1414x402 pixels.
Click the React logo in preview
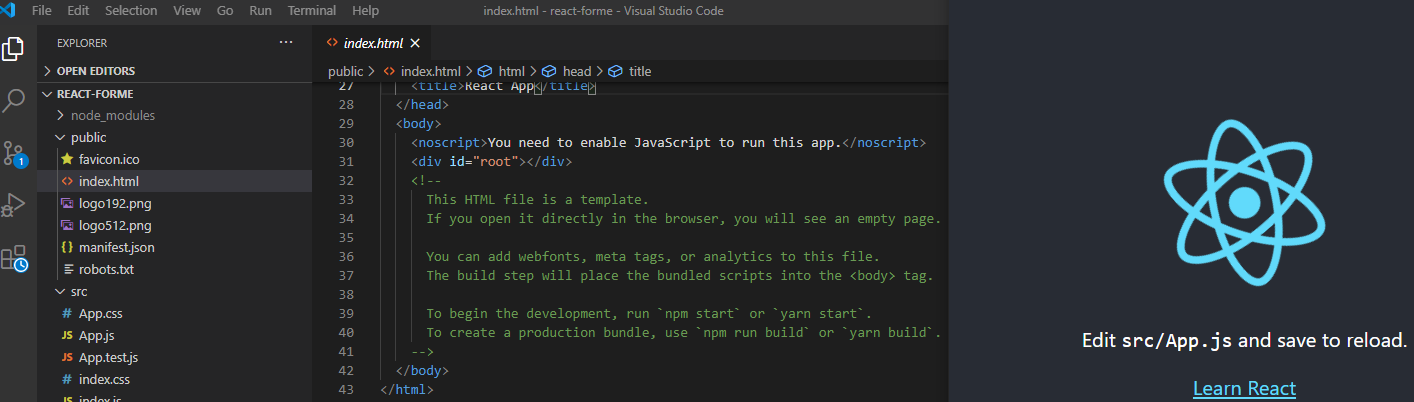(x=1244, y=203)
